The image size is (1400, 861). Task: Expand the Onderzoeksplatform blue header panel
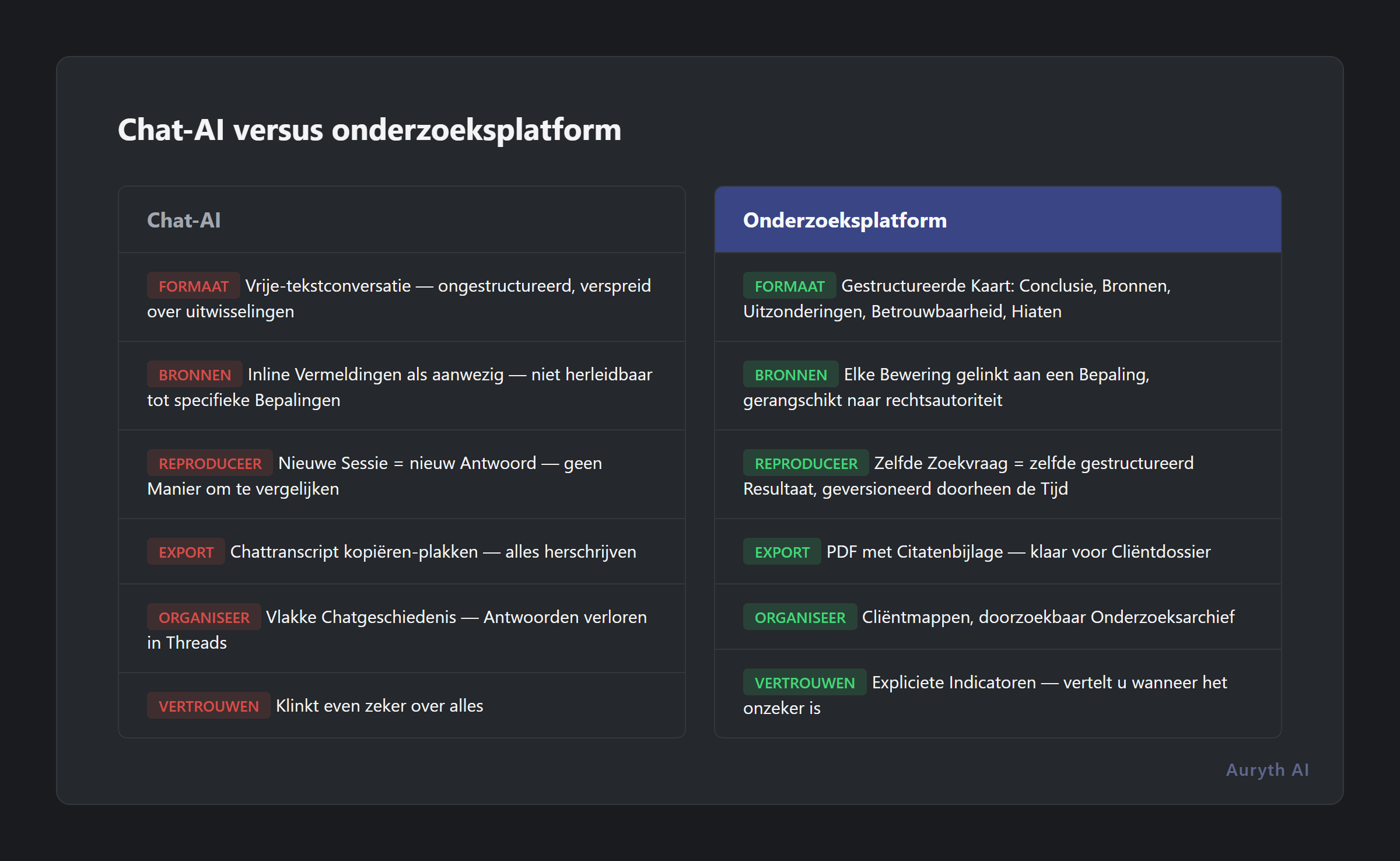998,220
